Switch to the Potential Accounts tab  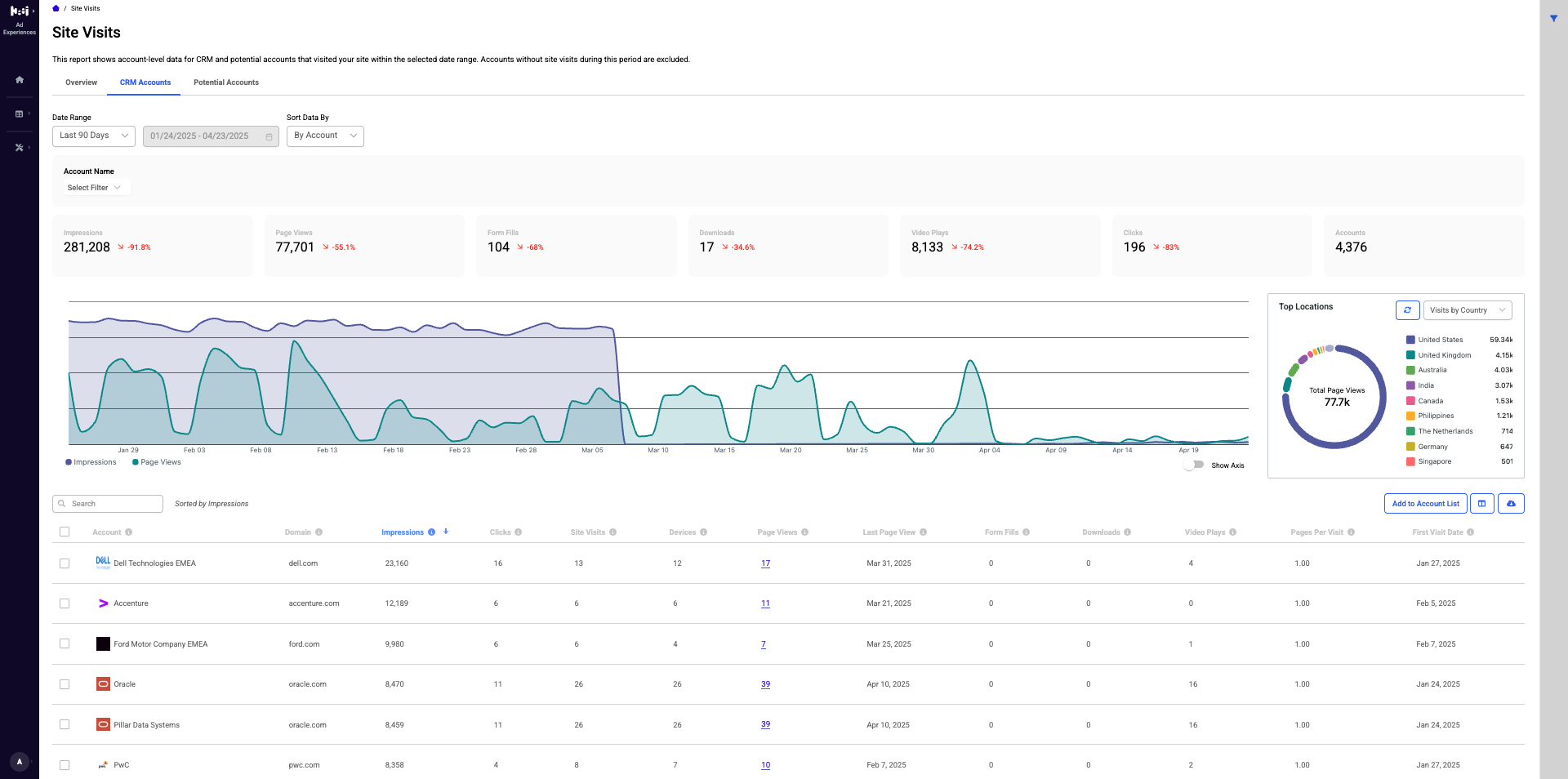click(226, 82)
